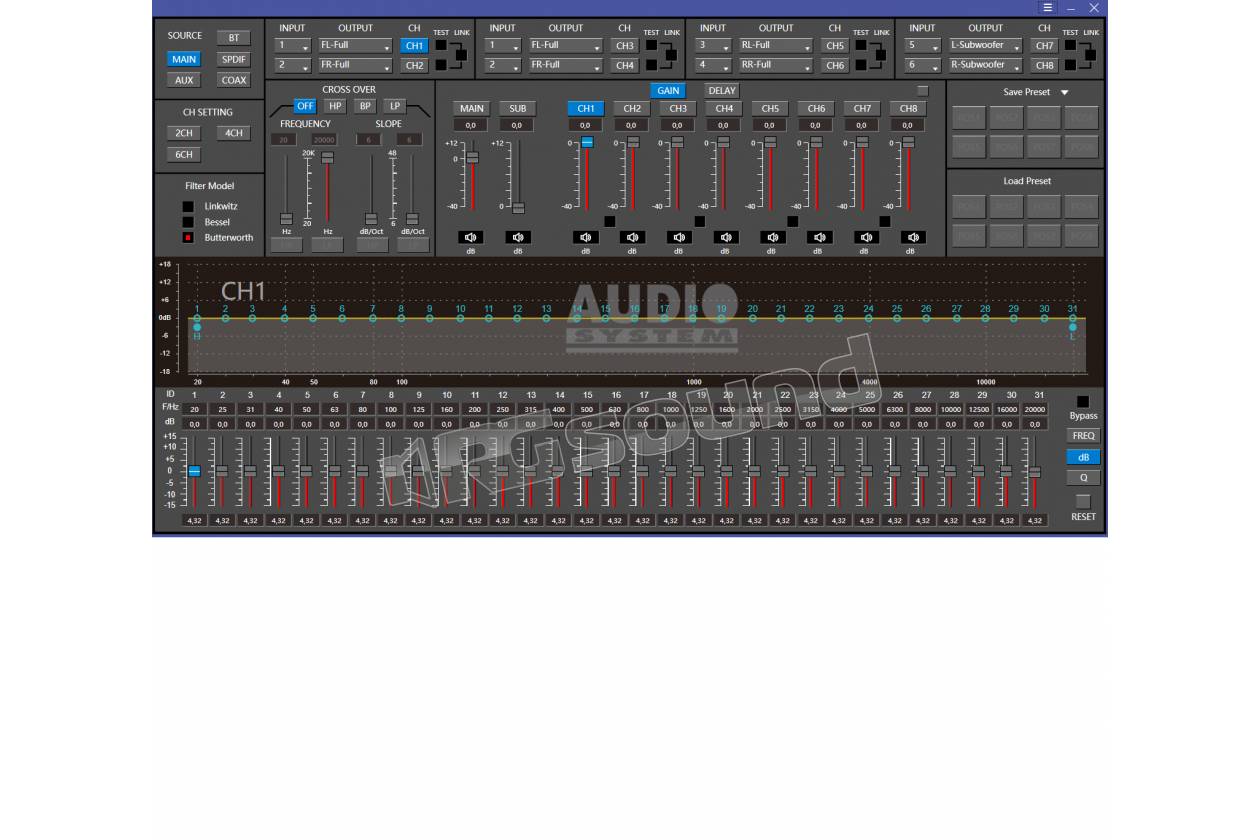Enable TEST box for CH2

click(x=441, y=65)
